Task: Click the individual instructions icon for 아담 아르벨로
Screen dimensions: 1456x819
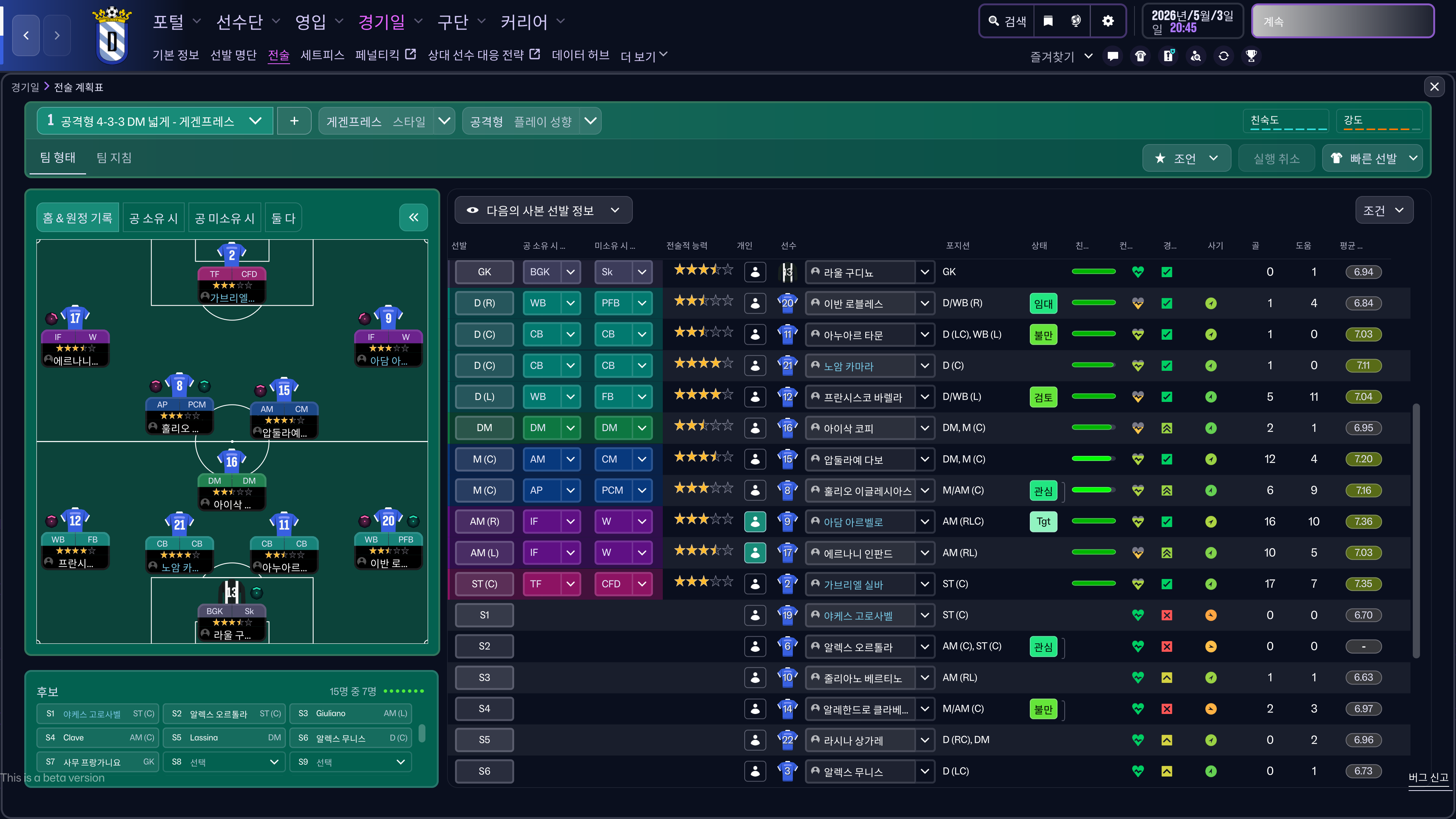Action: (755, 522)
